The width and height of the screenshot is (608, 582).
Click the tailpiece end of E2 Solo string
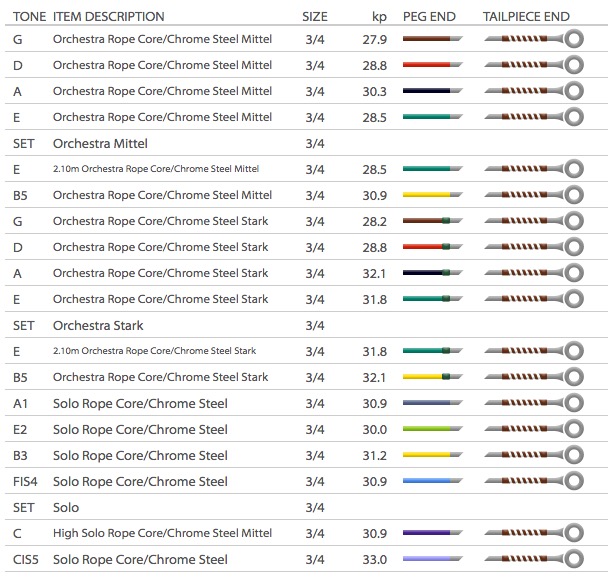[x=534, y=429]
